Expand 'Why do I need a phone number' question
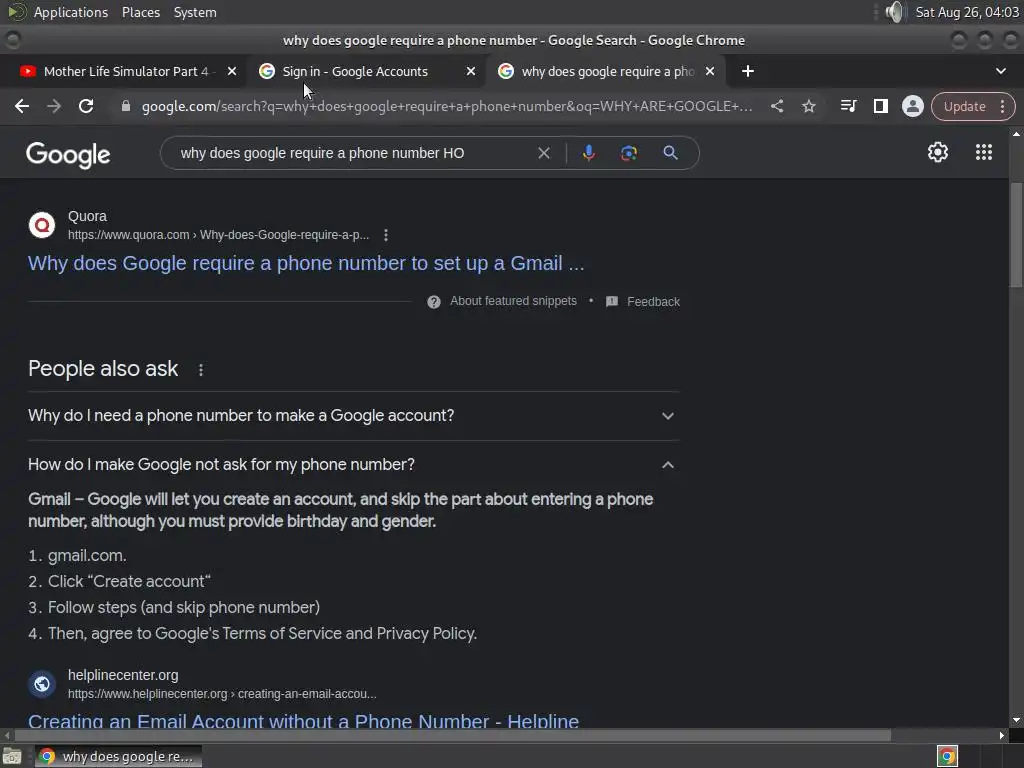This screenshot has width=1024, height=768. tap(354, 416)
